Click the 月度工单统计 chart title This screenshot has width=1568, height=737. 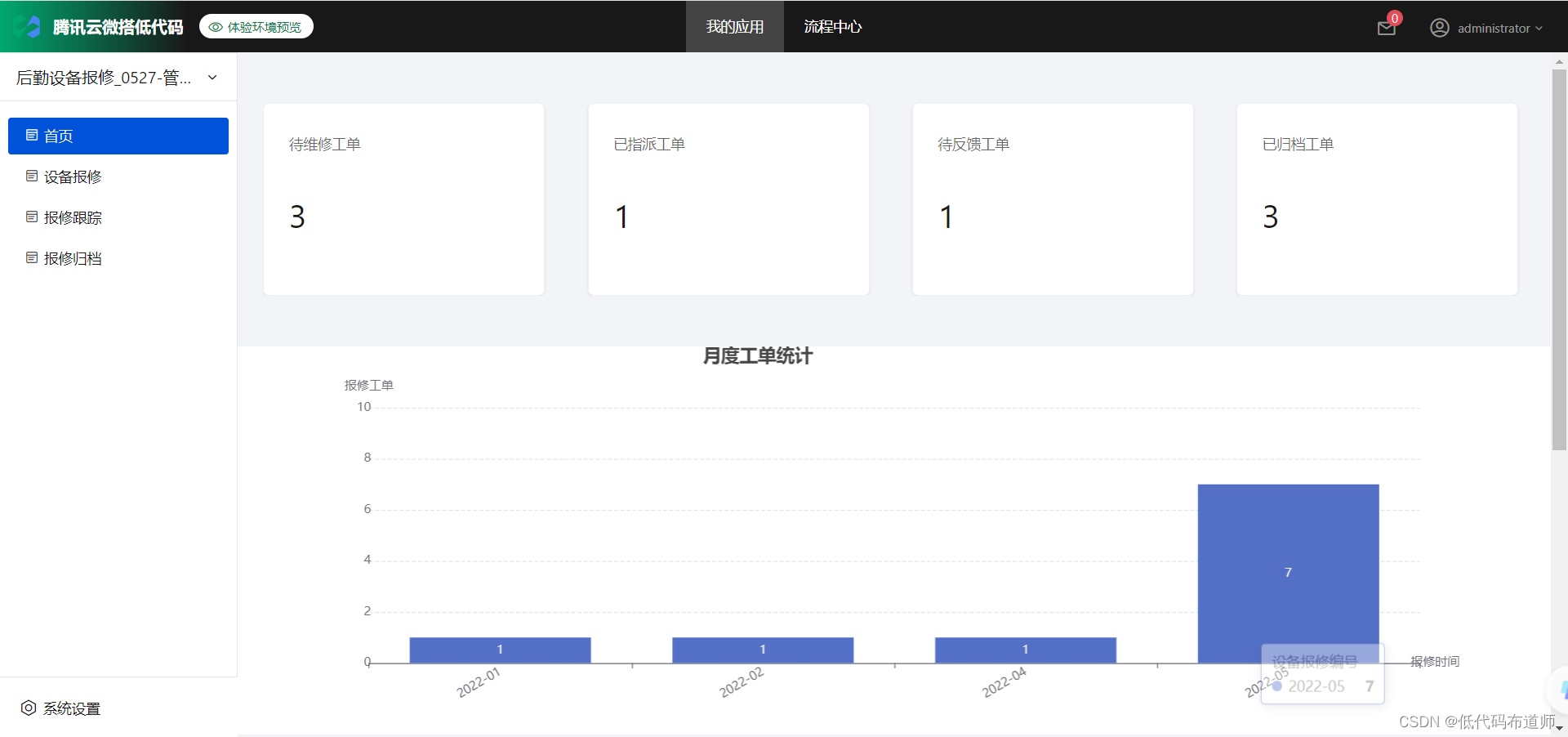[758, 356]
